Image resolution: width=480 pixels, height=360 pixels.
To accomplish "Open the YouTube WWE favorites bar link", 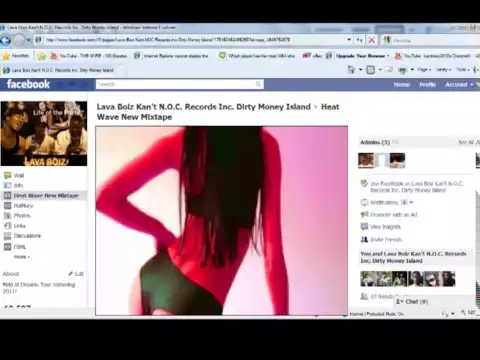I will (x=88, y=56).
